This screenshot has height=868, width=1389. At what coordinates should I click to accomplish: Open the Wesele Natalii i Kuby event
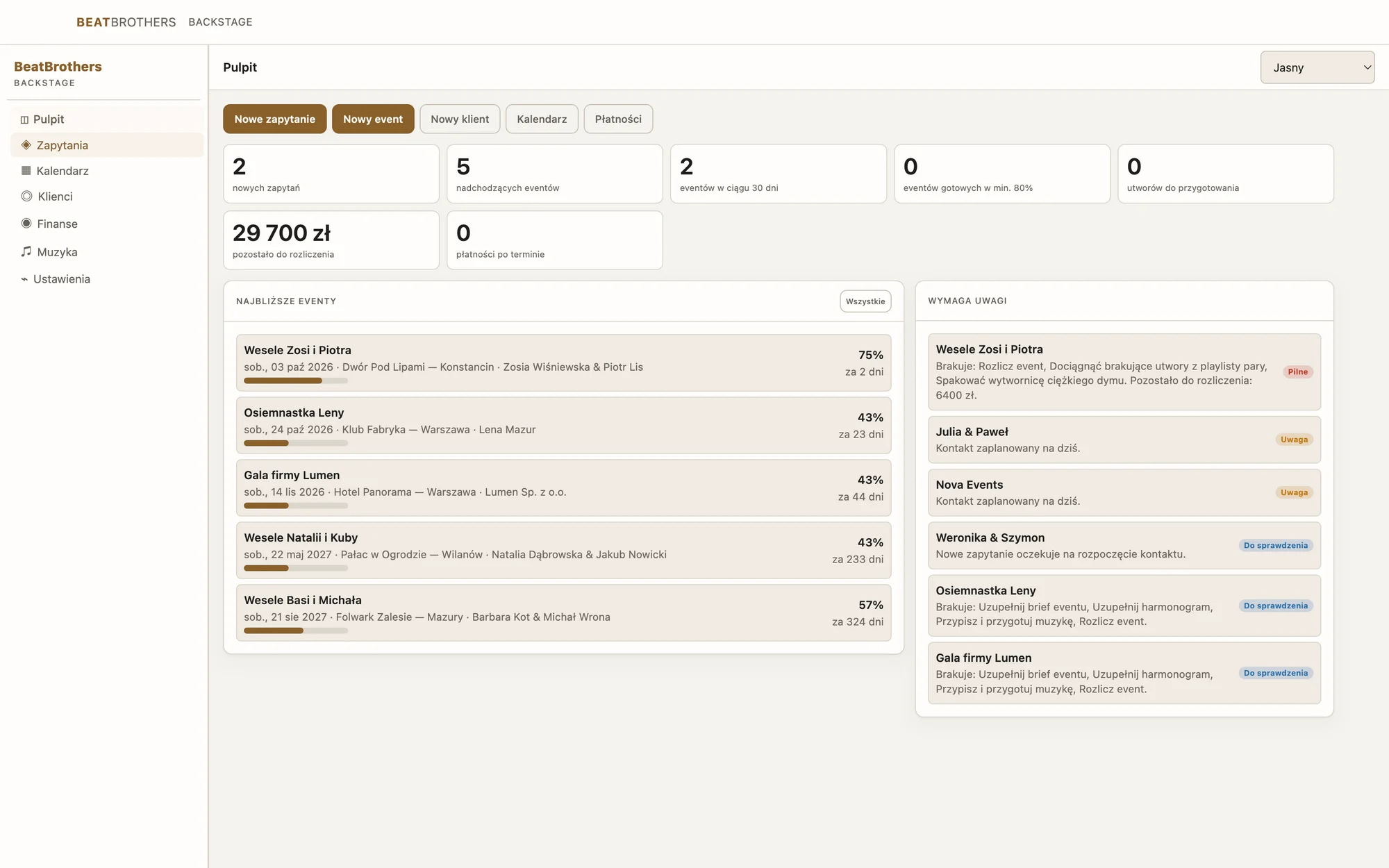coord(563,550)
